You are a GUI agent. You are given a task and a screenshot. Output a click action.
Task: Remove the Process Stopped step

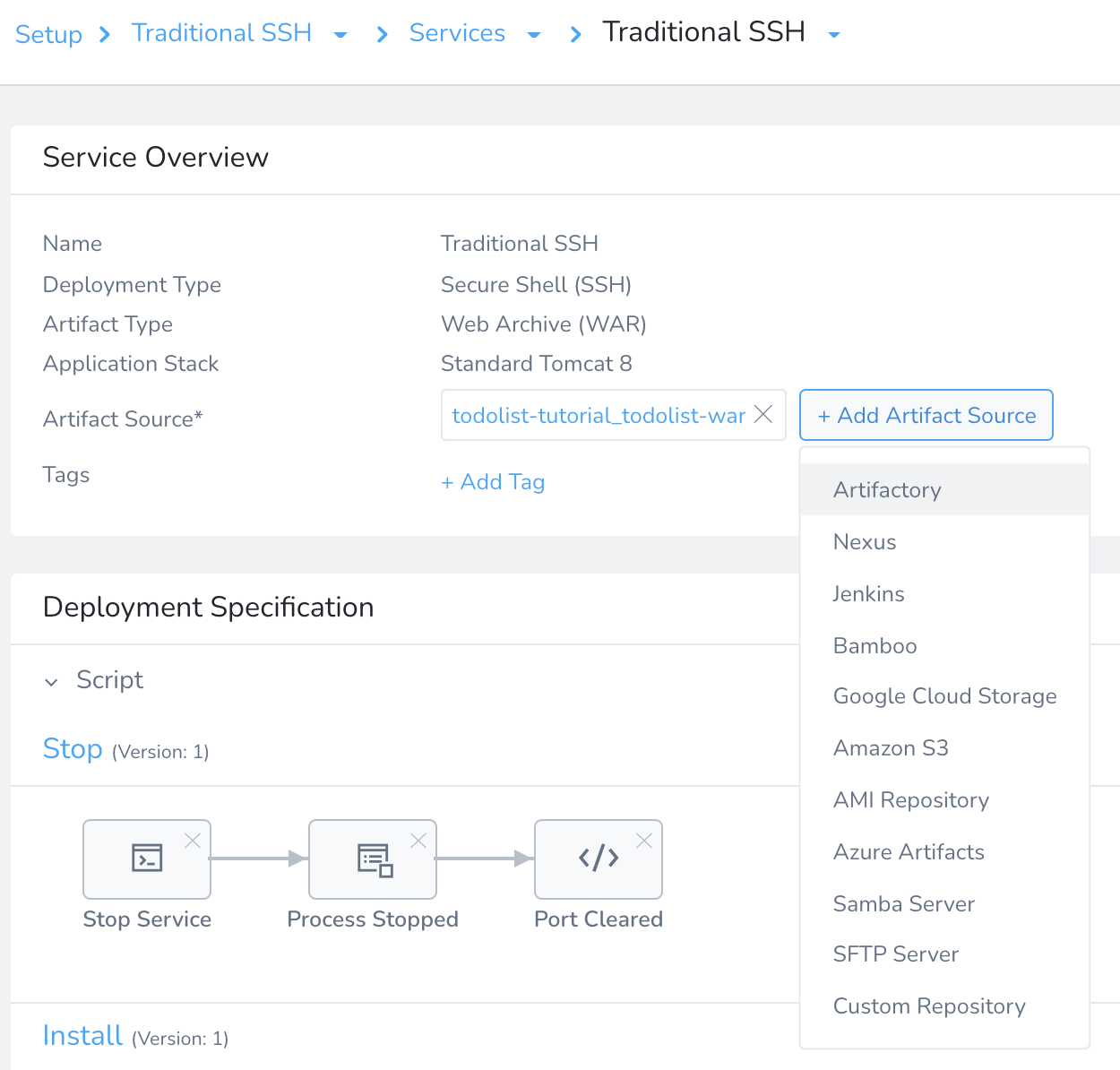[418, 841]
